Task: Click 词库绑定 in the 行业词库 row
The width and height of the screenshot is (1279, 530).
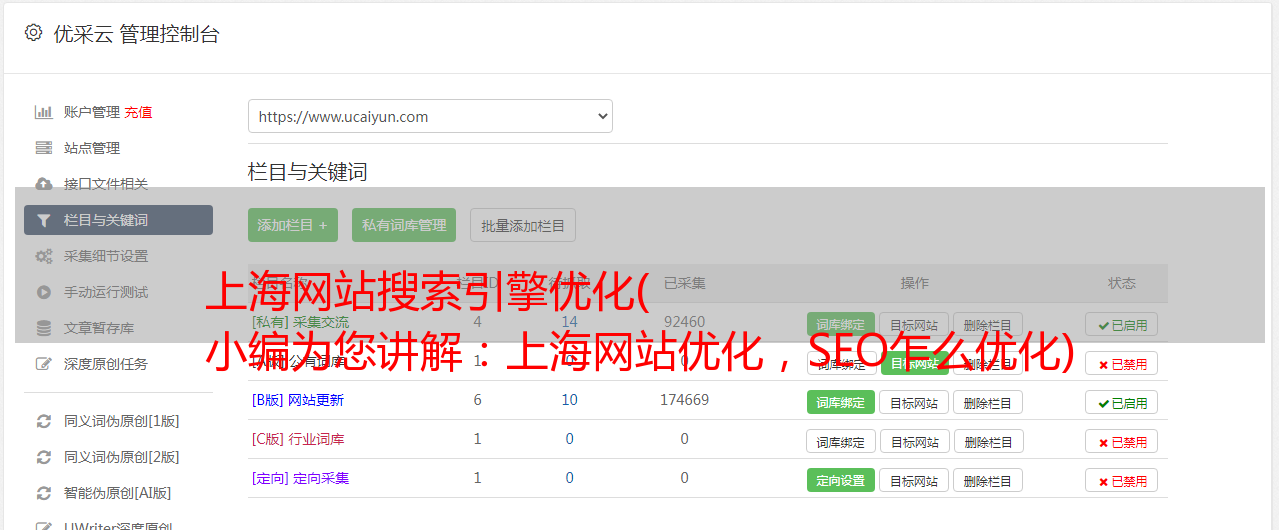Action: tap(841, 441)
